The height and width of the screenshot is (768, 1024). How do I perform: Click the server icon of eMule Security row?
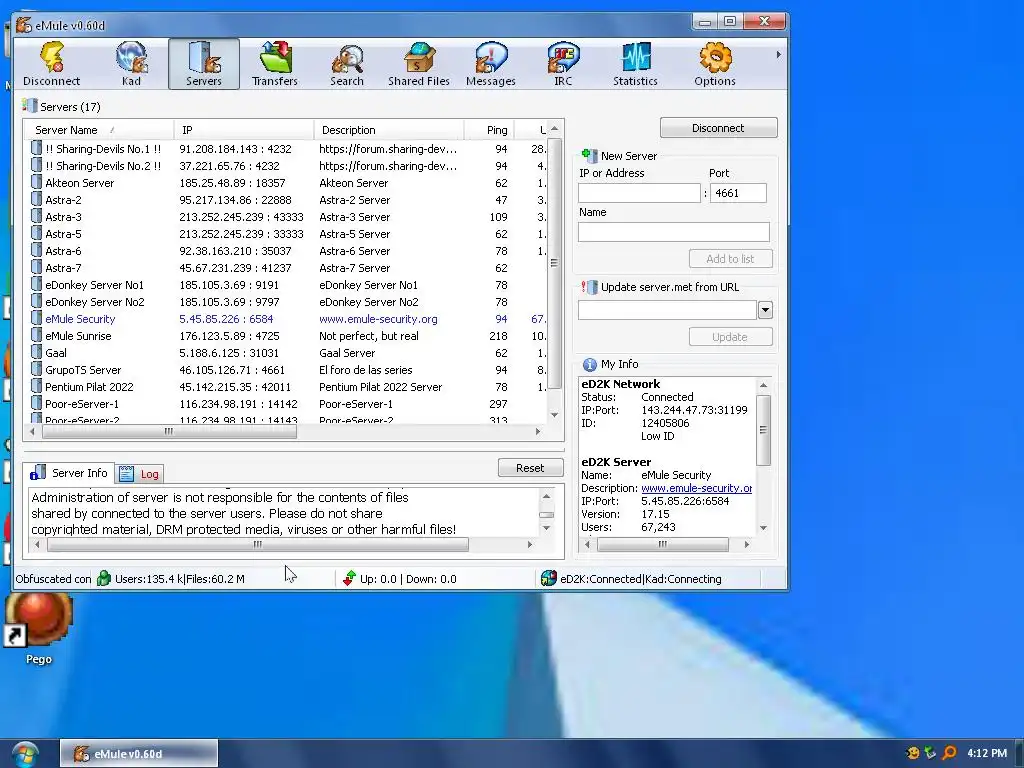point(37,319)
